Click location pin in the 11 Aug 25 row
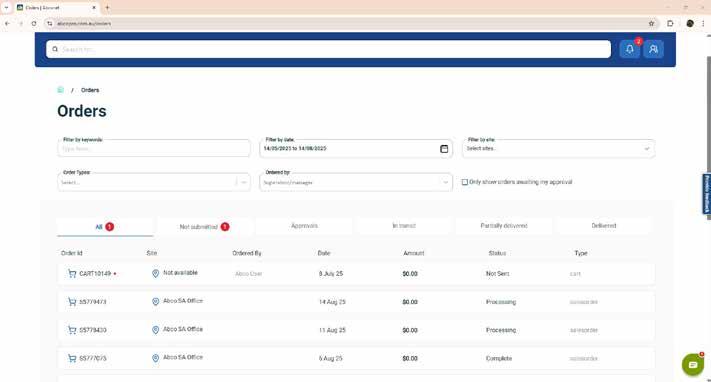Screen dimensions: 711x382 coord(156,330)
